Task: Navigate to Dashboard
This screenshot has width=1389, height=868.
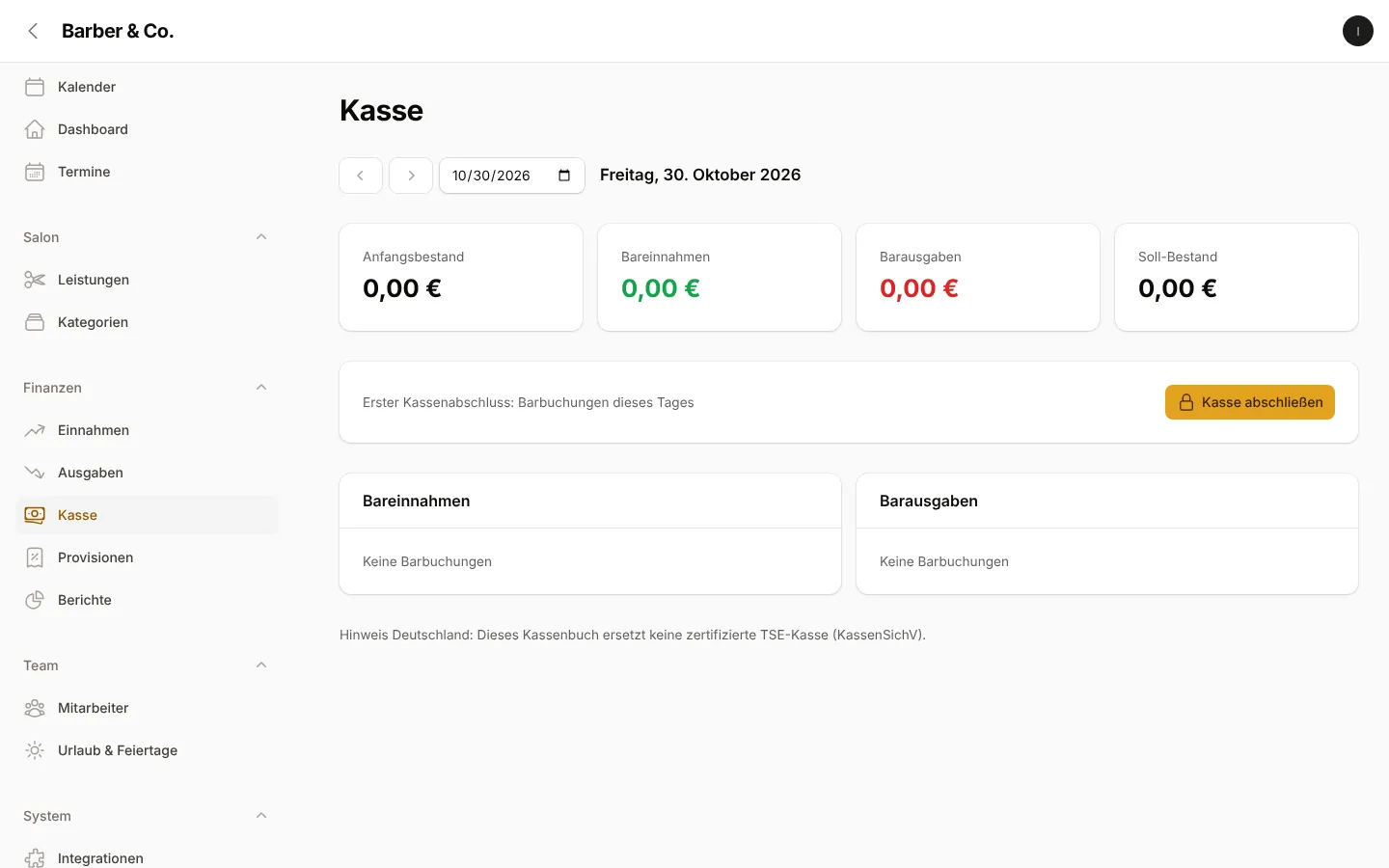Action: [147, 129]
